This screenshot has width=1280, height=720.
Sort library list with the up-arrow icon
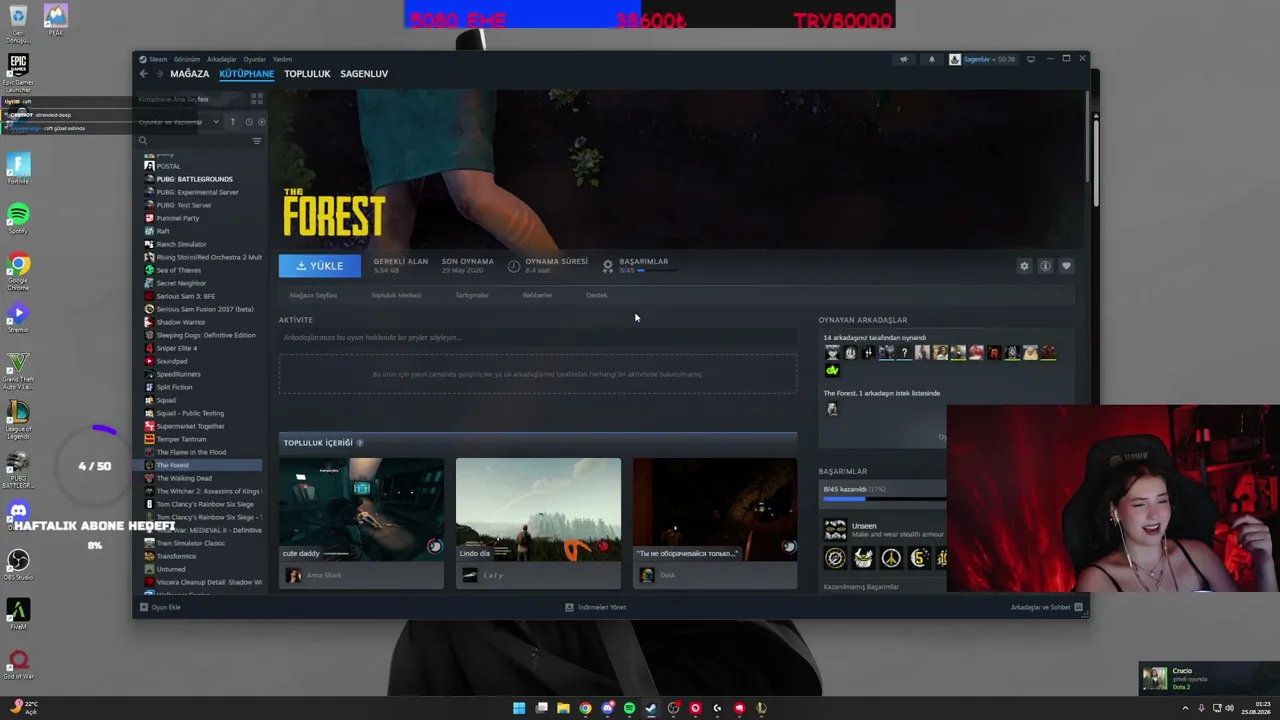coord(233,122)
